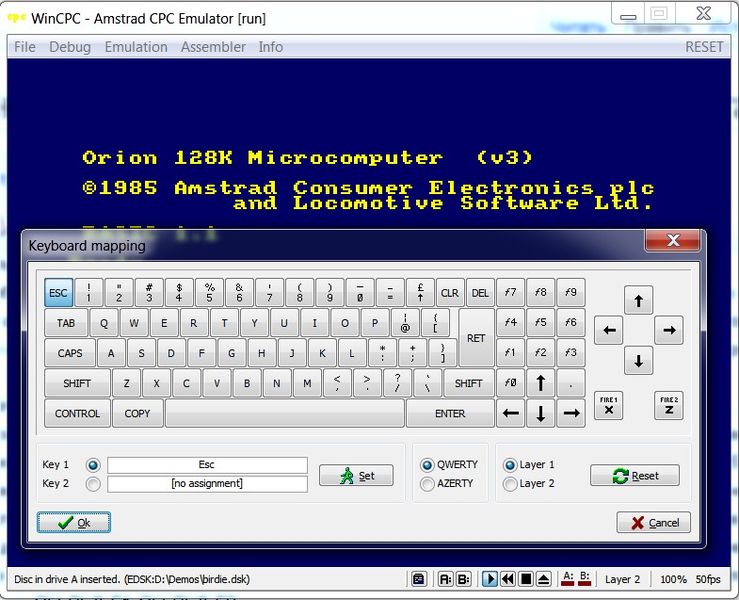
Task: Select the joystick left arrow in right cluster
Action: (608, 330)
